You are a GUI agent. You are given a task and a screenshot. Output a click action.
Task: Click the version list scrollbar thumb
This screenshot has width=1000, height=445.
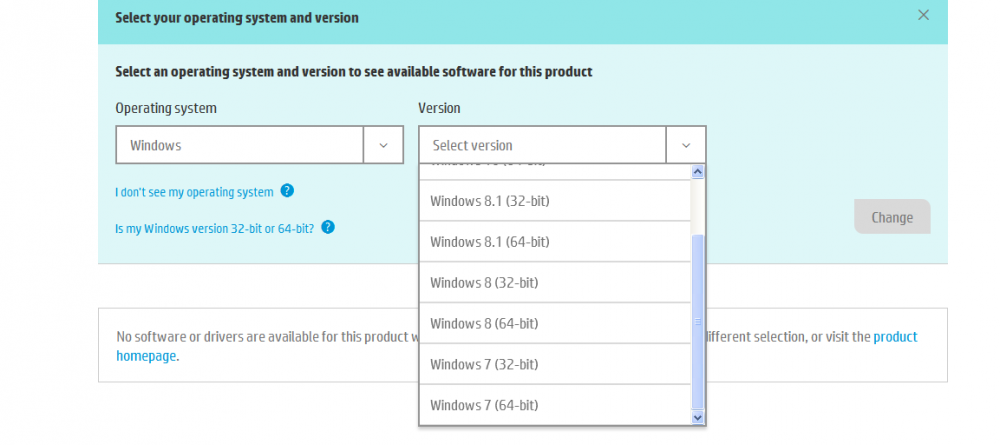click(698, 320)
